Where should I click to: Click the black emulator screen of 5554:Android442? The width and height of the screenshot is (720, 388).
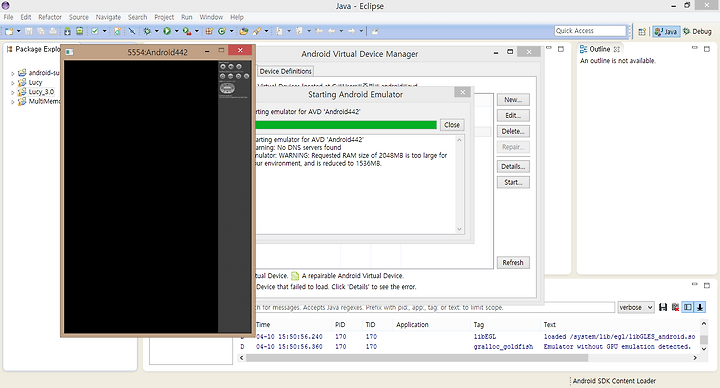[141, 197]
